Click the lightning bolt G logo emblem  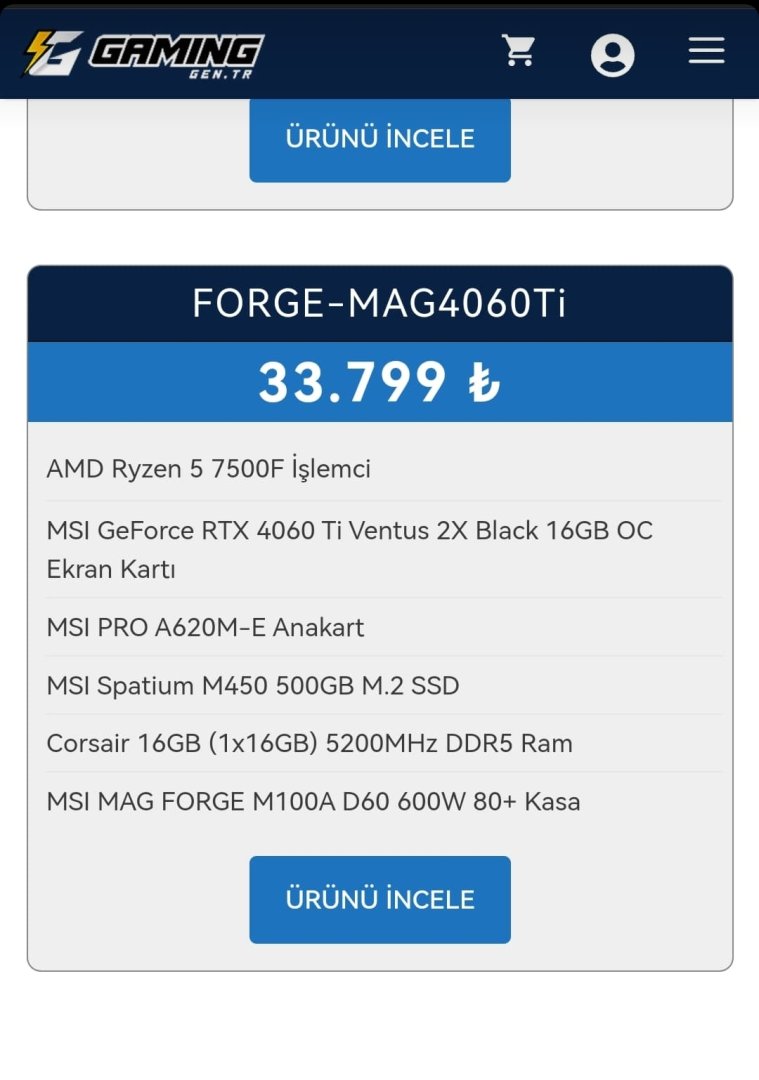pyautogui.click(x=50, y=54)
